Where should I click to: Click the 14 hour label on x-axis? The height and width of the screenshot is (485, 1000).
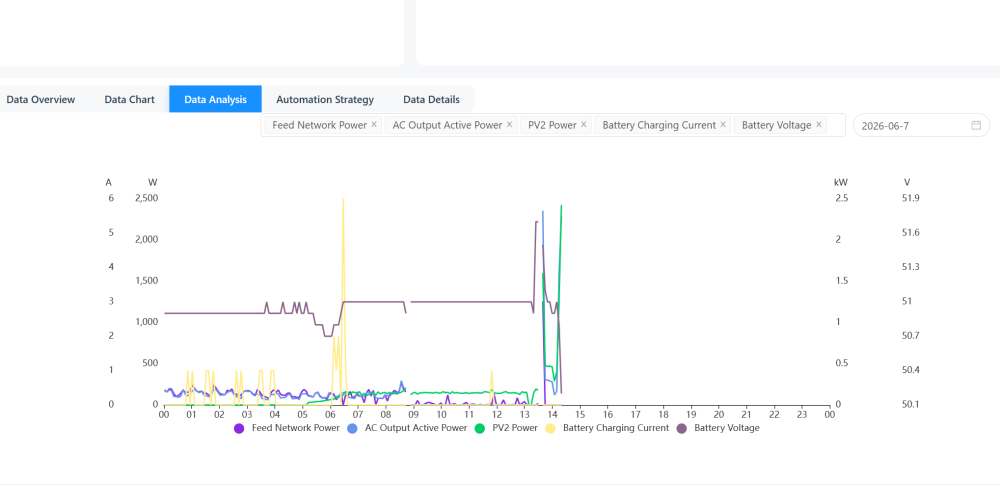click(552, 415)
